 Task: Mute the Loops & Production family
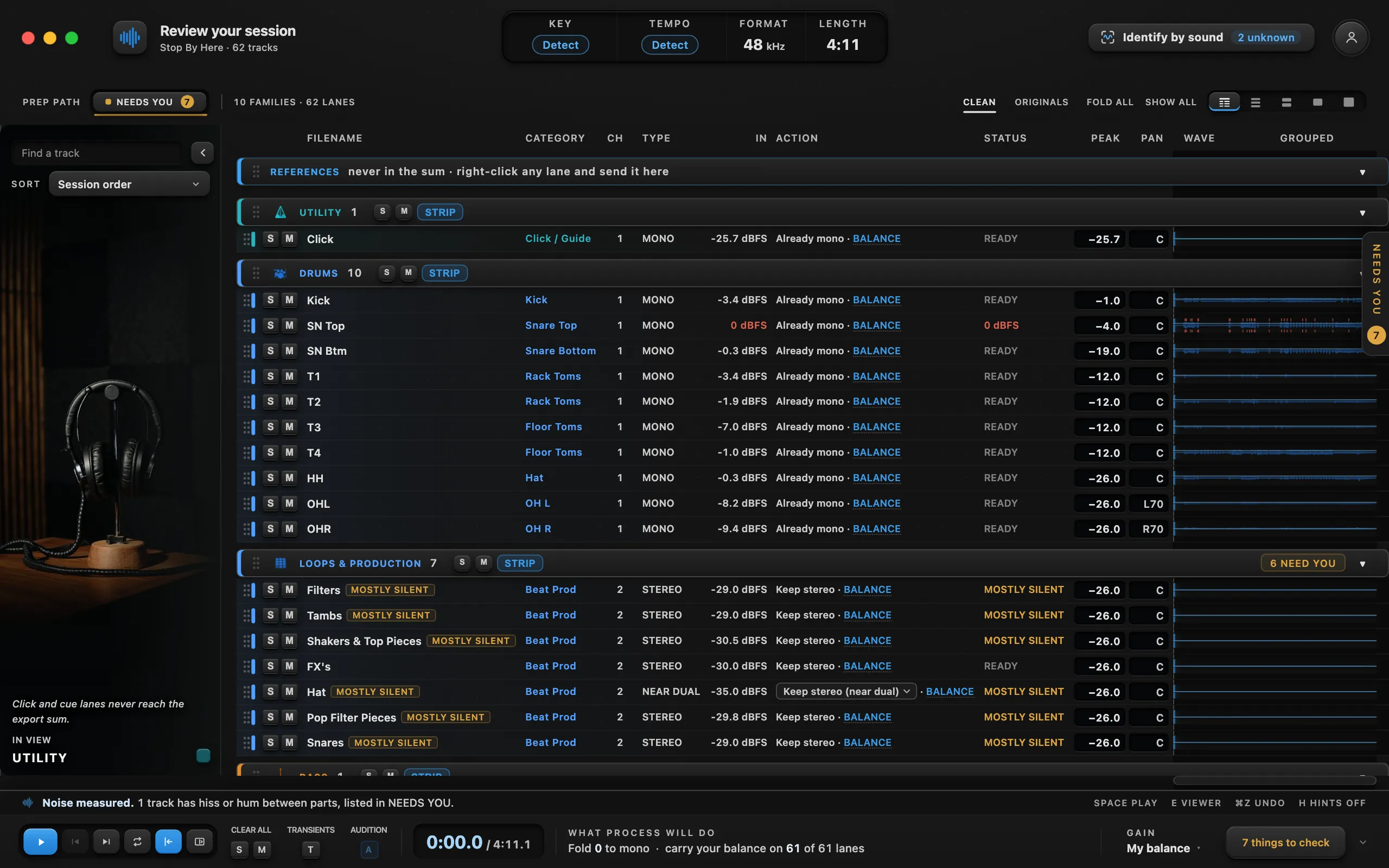(x=484, y=563)
